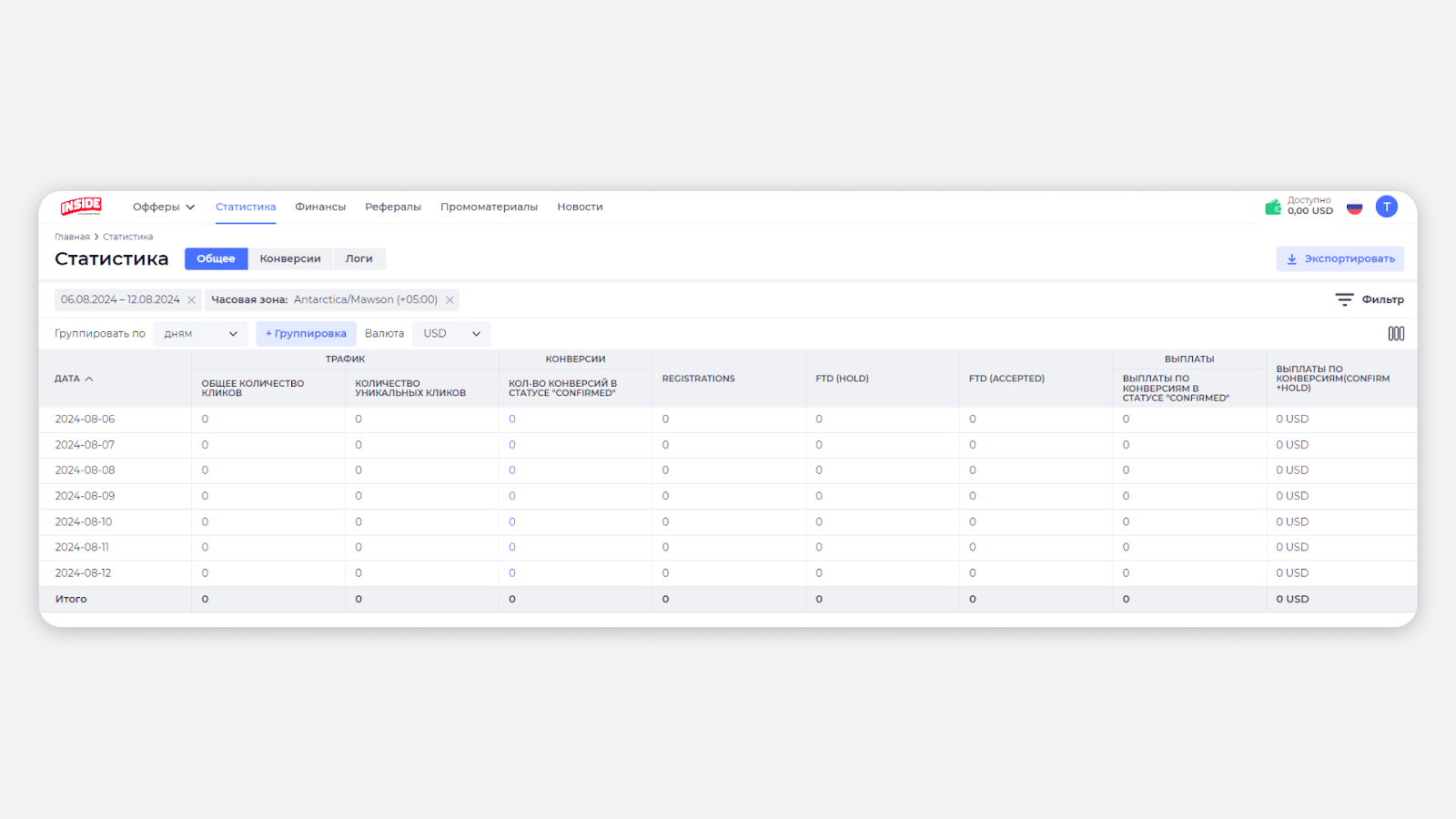Open the group-by дням dropdown
The width and height of the screenshot is (1456, 819).
[200, 334]
